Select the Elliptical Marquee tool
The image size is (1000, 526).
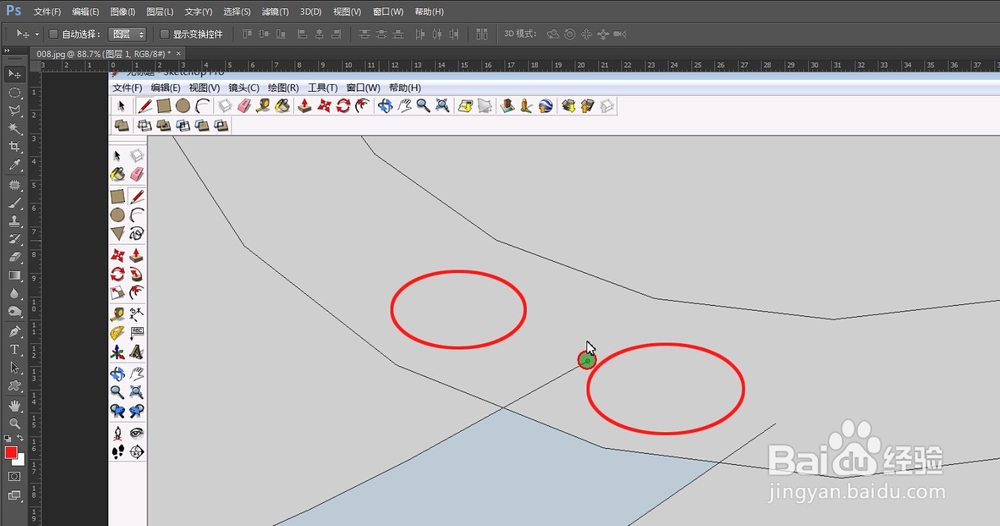[x=15, y=92]
